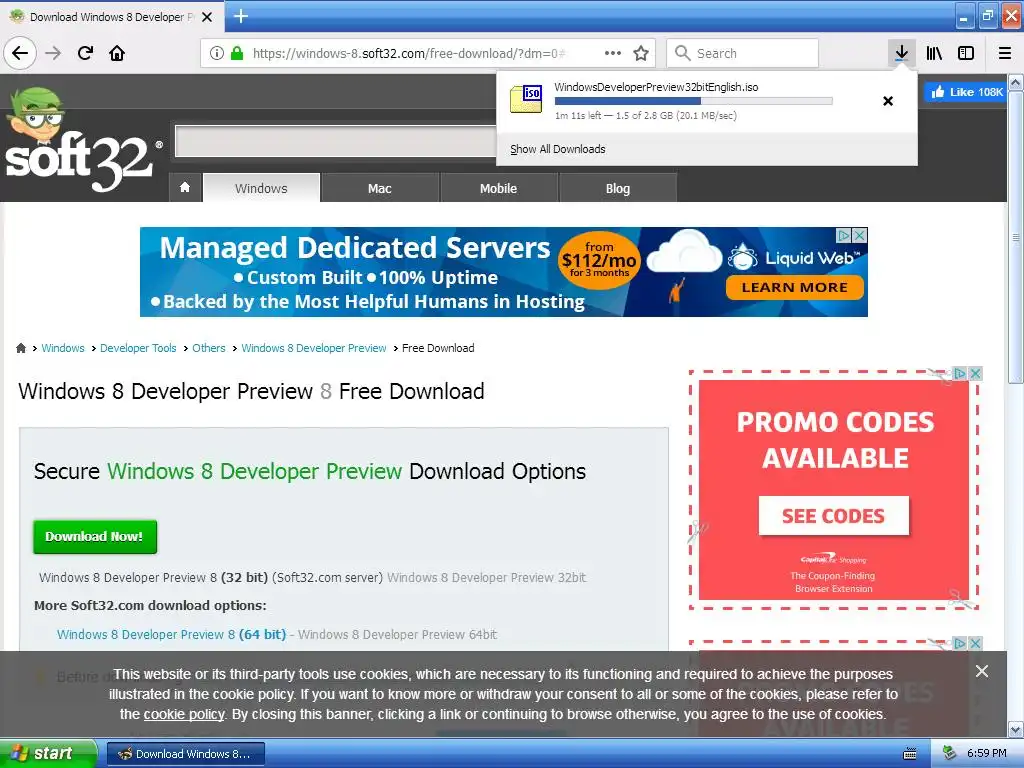
Task: Open the Developer Tools breadcrumb link
Action: tap(138, 348)
